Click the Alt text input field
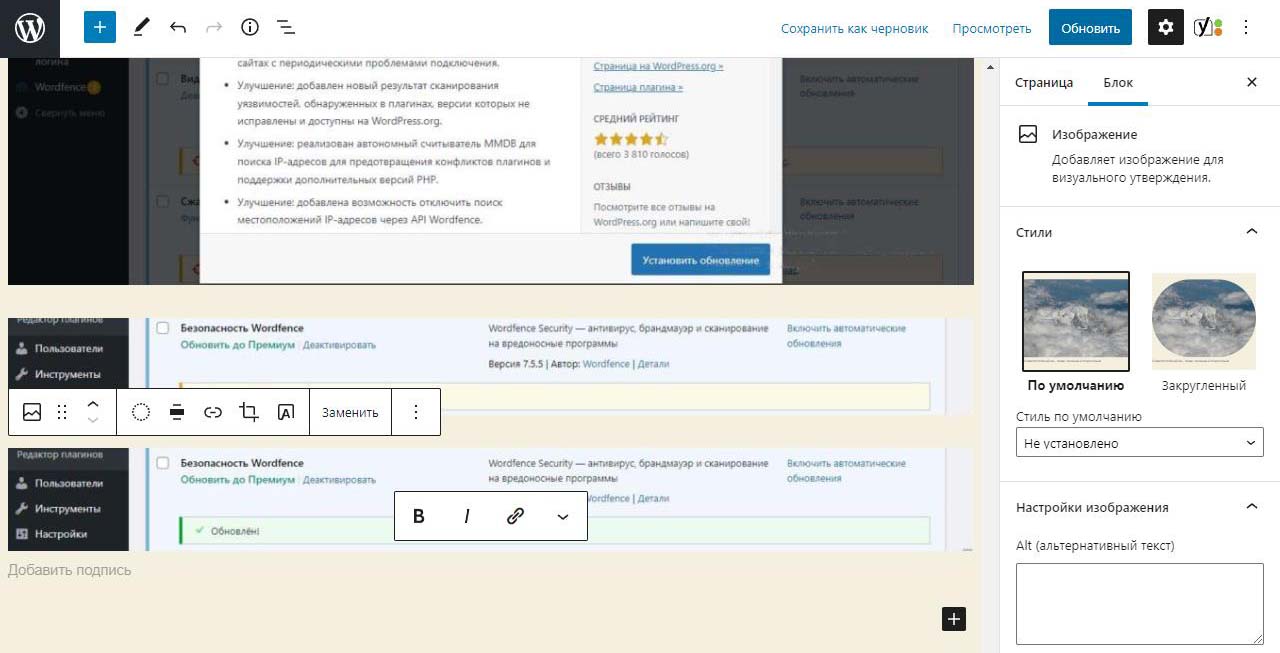This screenshot has height=653, width=1280. point(1139,603)
